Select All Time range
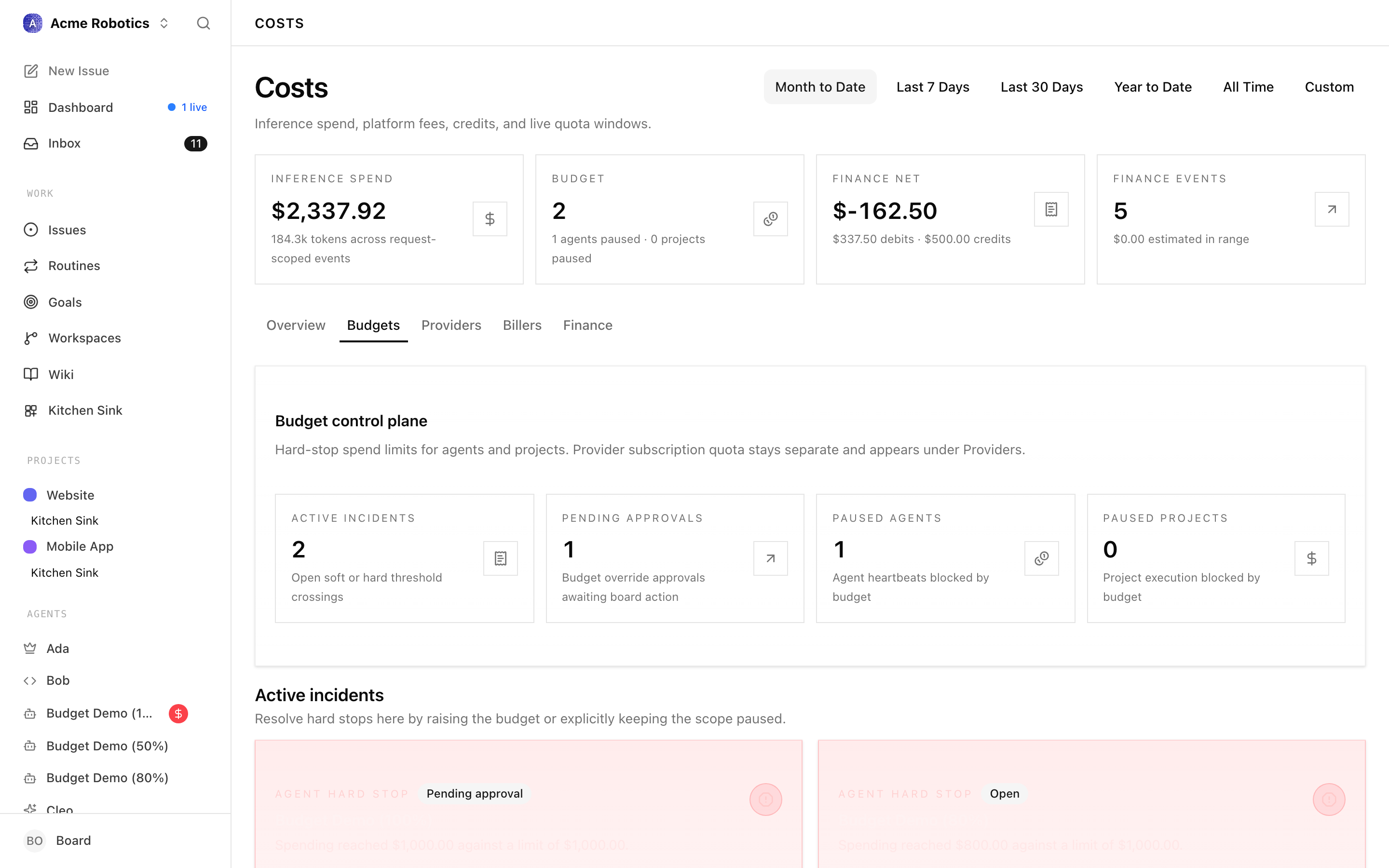This screenshot has height=868, width=1389. [1248, 87]
